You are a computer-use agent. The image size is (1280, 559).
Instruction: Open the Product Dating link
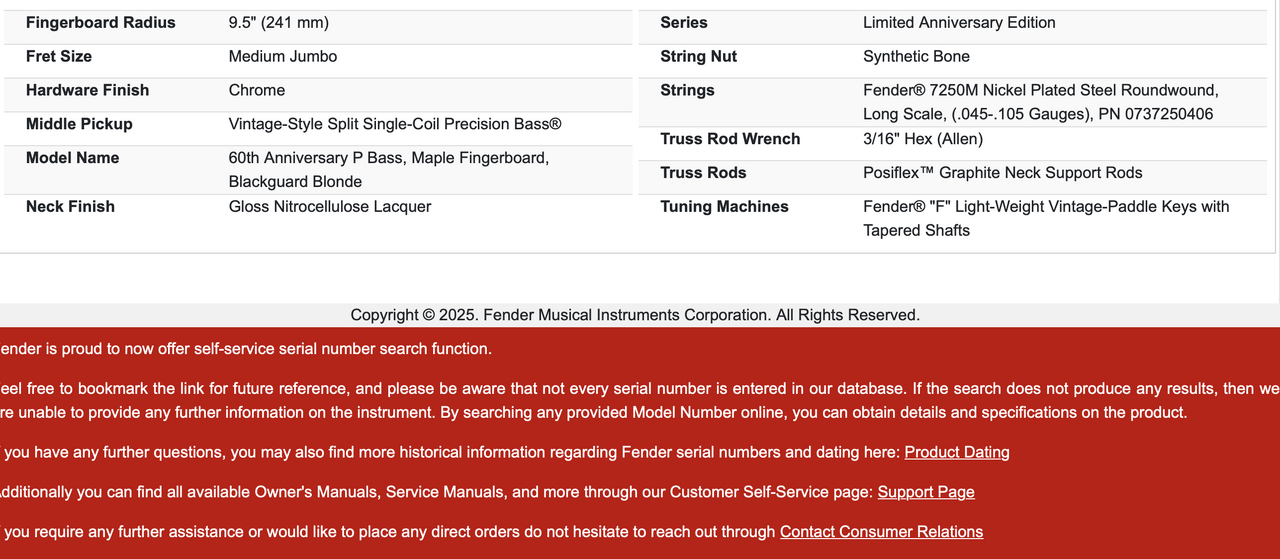click(x=957, y=452)
